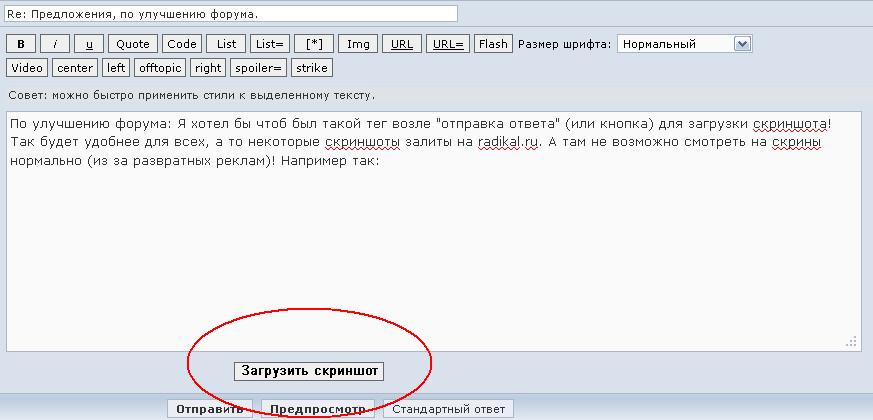Insert the List= ordered list tag
This screenshot has width=873, height=420.
(269, 44)
